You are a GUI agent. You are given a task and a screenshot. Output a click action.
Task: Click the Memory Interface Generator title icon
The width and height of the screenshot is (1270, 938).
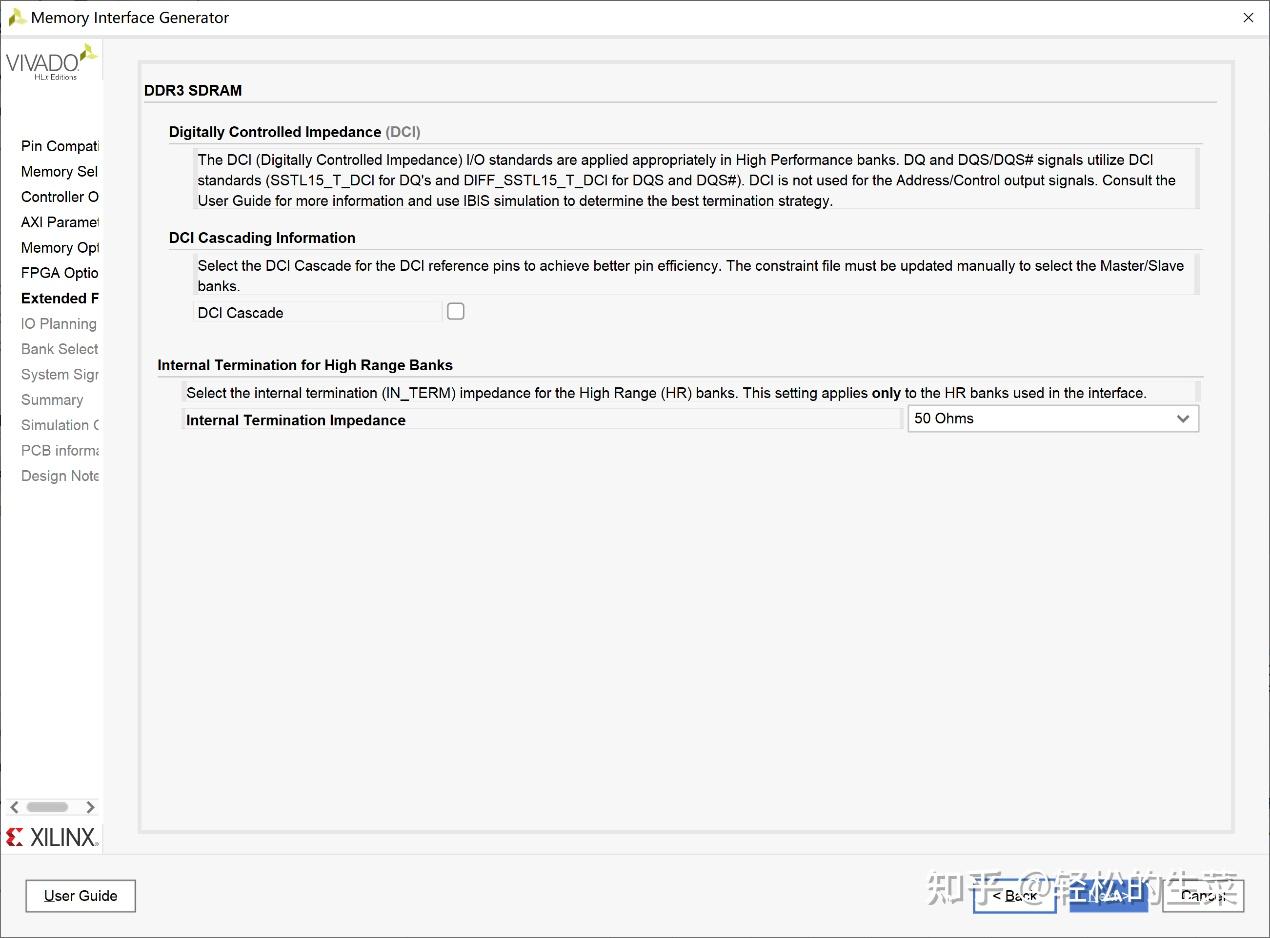point(17,17)
